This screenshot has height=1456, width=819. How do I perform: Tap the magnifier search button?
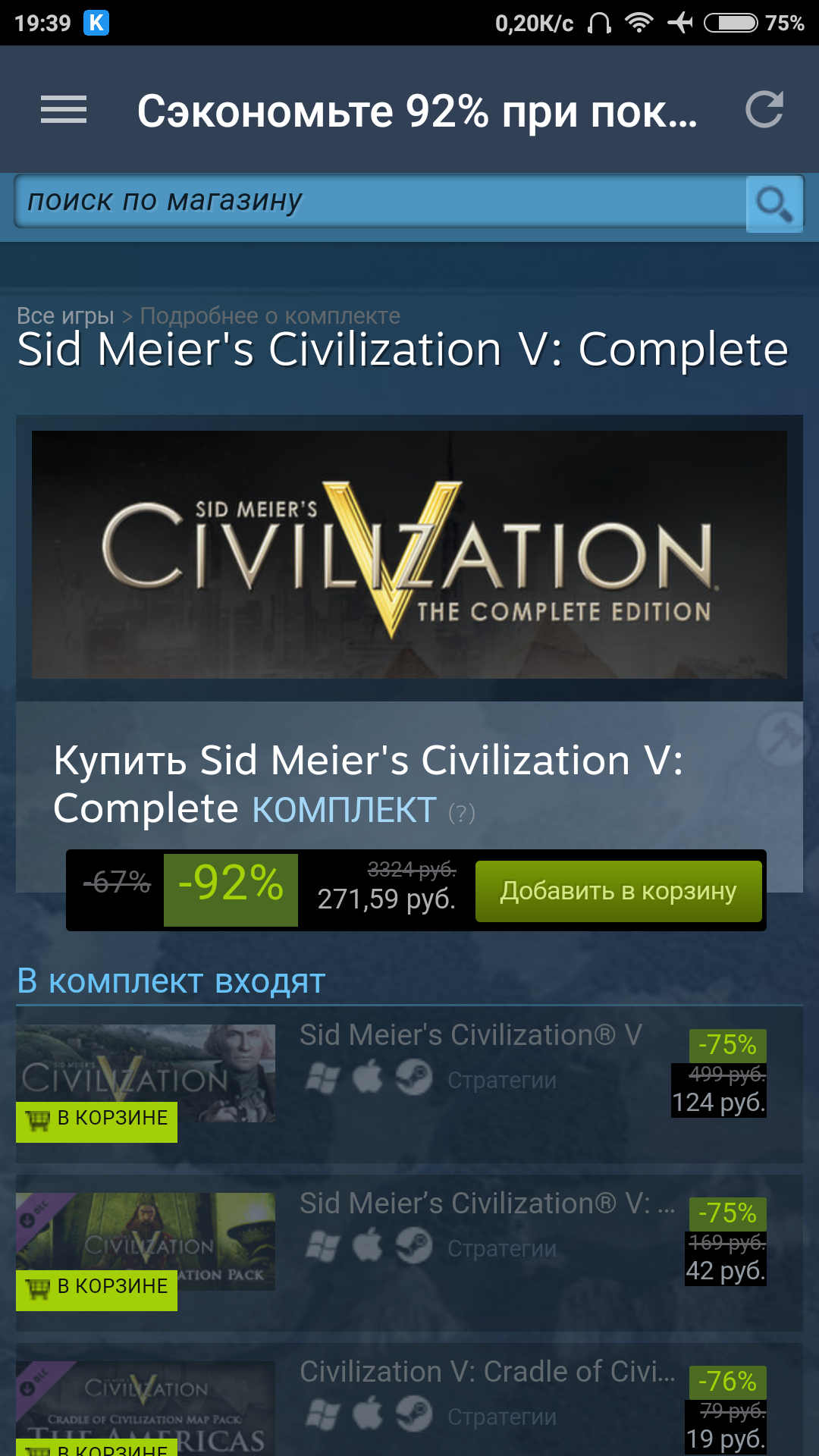pos(774,204)
